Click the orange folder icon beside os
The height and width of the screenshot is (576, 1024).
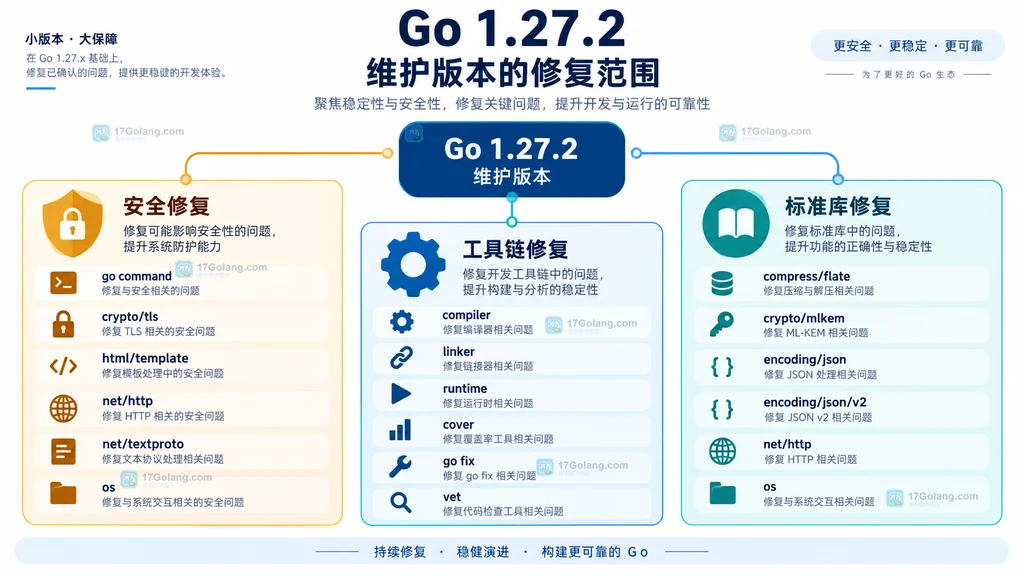63,493
